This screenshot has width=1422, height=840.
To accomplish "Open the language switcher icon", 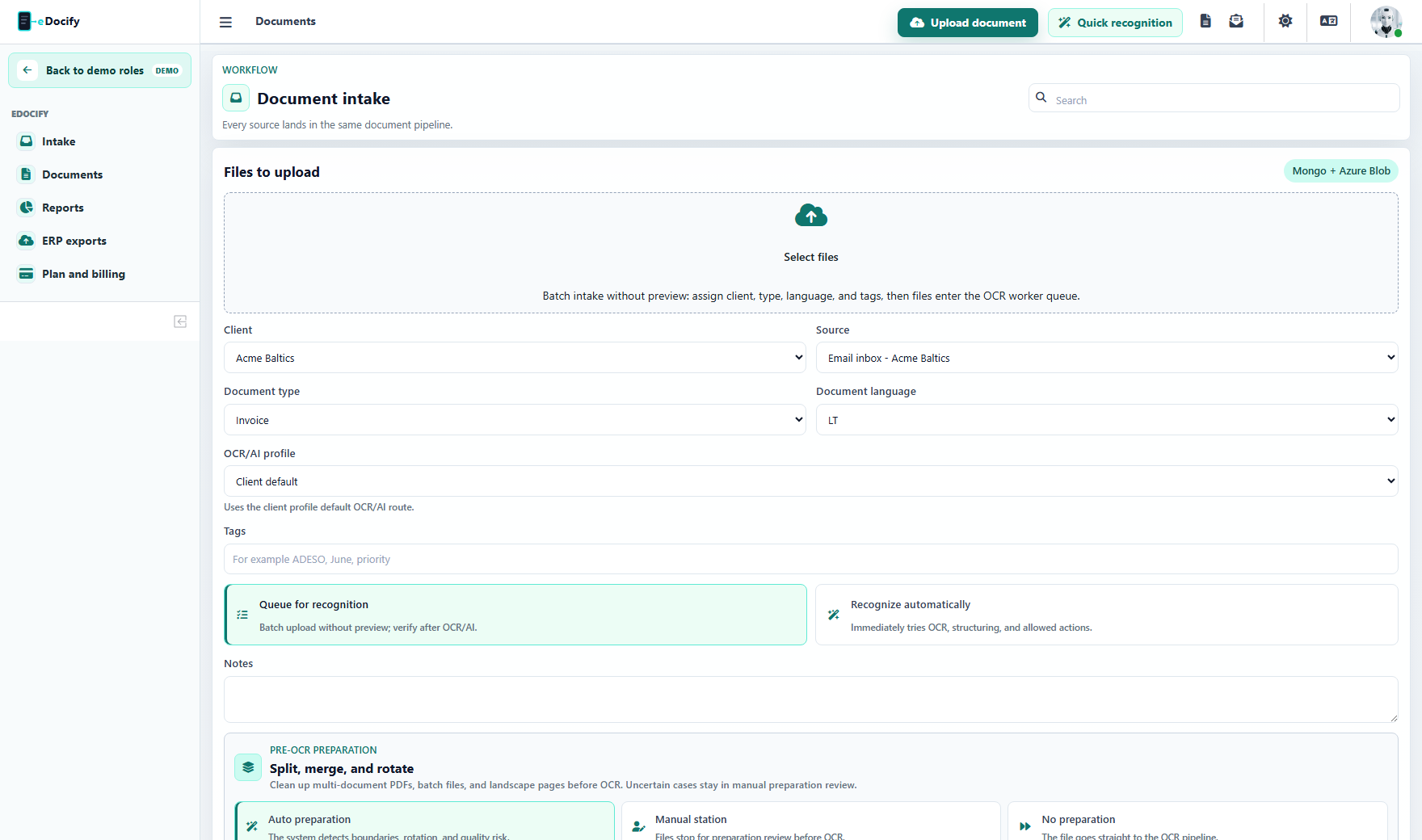I will [1329, 21].
